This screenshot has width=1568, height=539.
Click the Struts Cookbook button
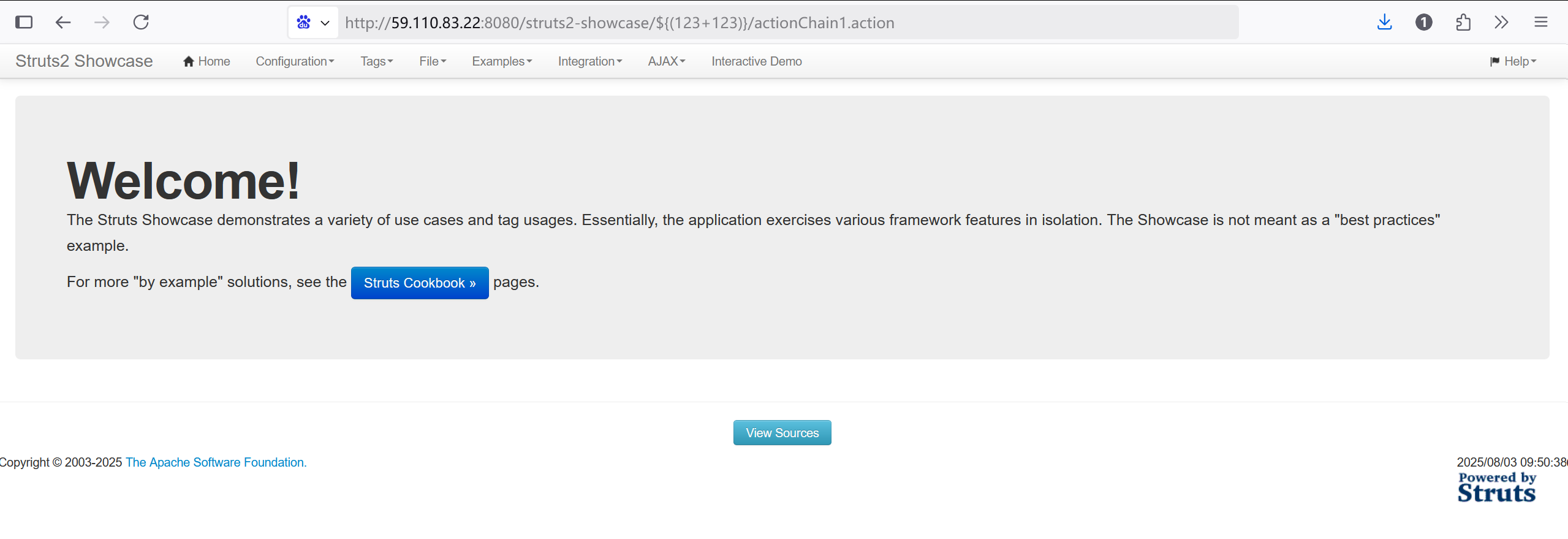point(420,283)
